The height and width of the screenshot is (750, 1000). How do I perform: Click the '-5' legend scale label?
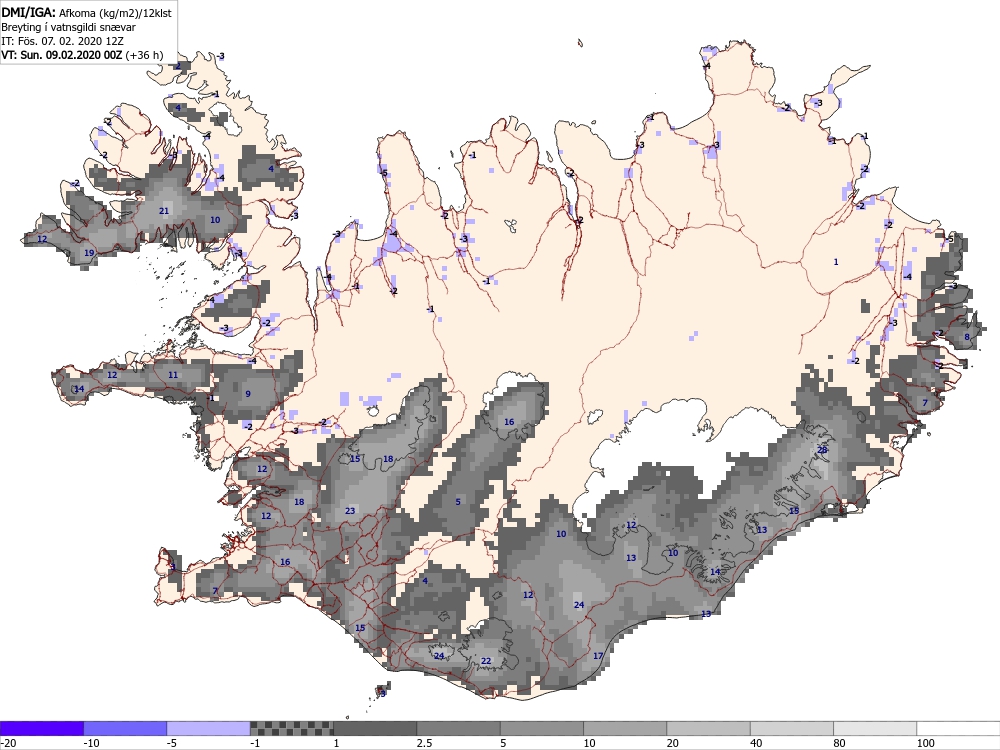pos(172,743)
